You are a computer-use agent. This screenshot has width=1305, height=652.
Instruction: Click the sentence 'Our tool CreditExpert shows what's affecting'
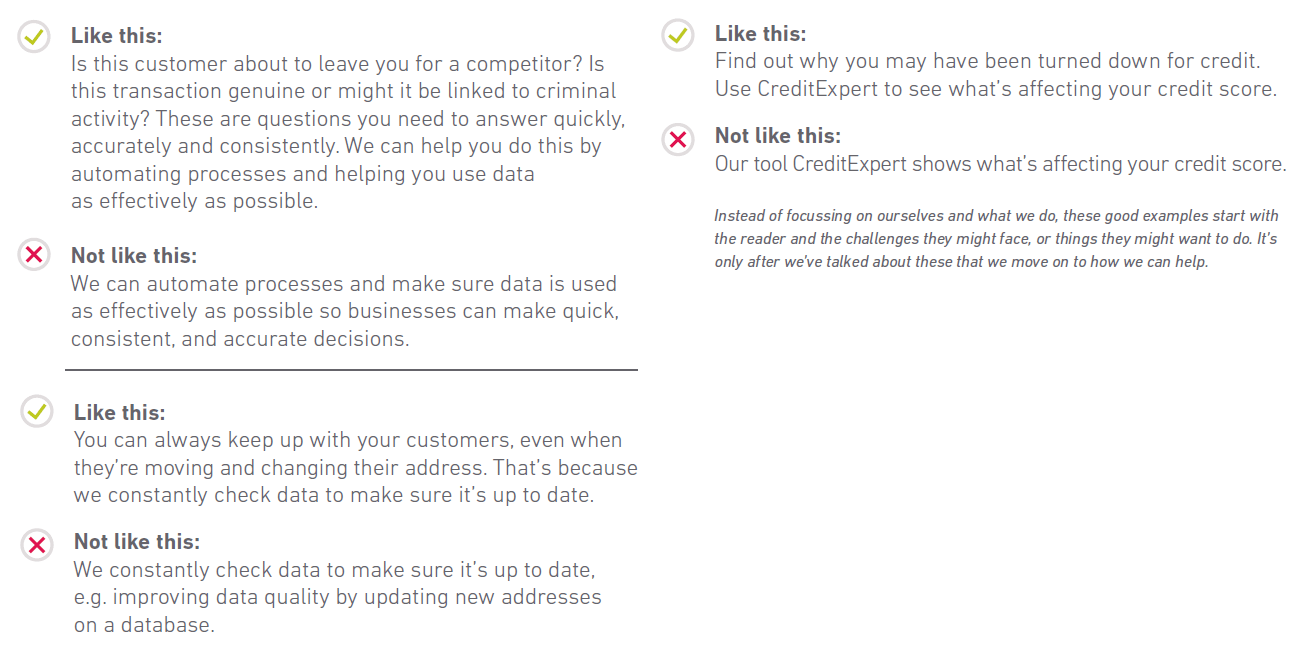point(1000,164)
